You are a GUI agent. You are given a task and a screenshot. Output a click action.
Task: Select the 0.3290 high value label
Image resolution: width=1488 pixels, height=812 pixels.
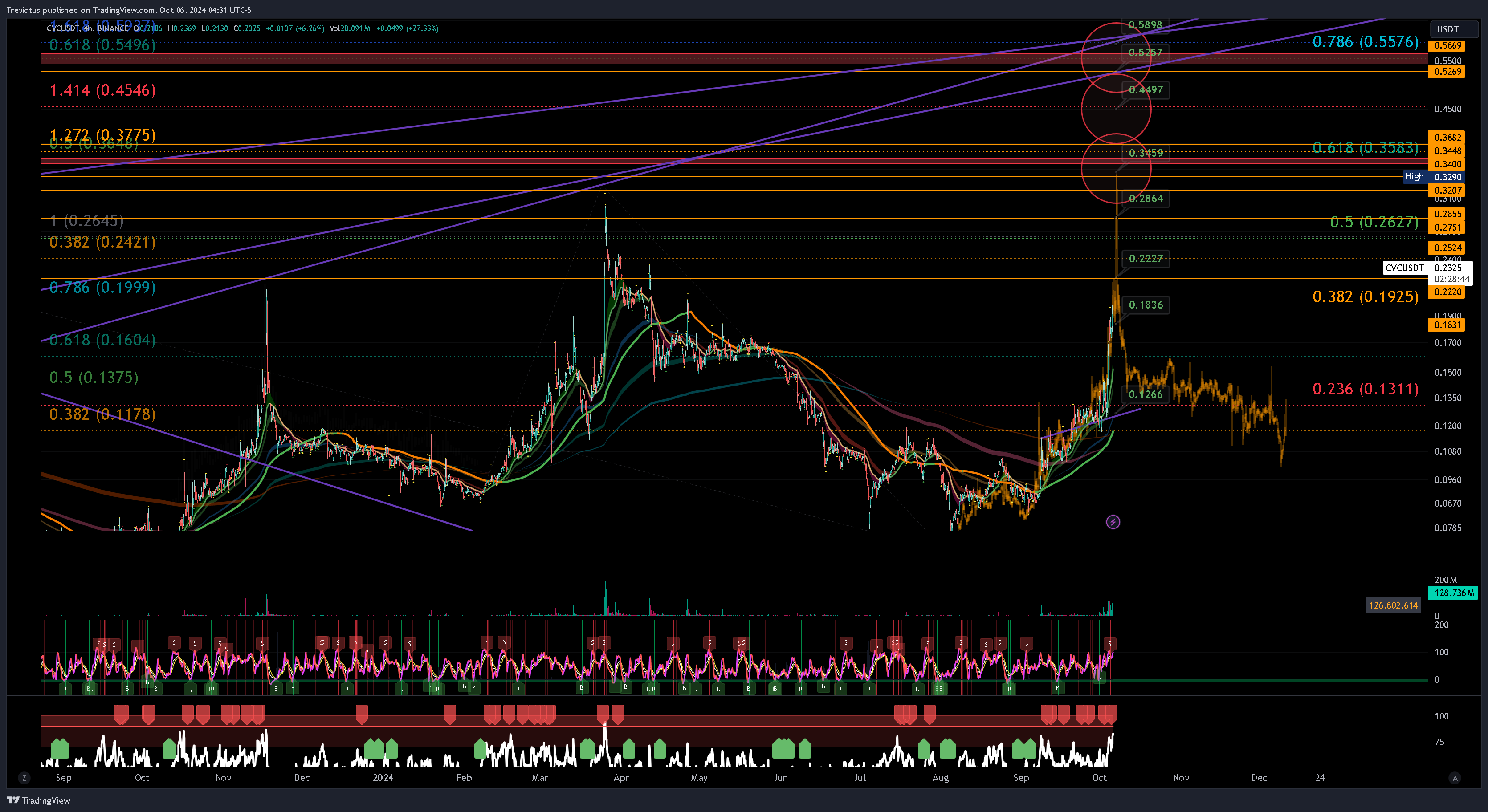tap(1447, 177)
